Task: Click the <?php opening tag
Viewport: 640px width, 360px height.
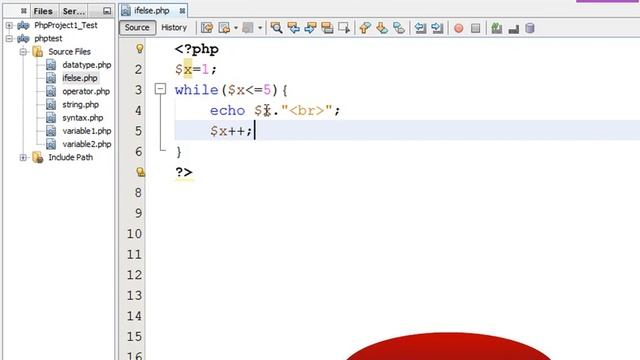Action: 197,49
